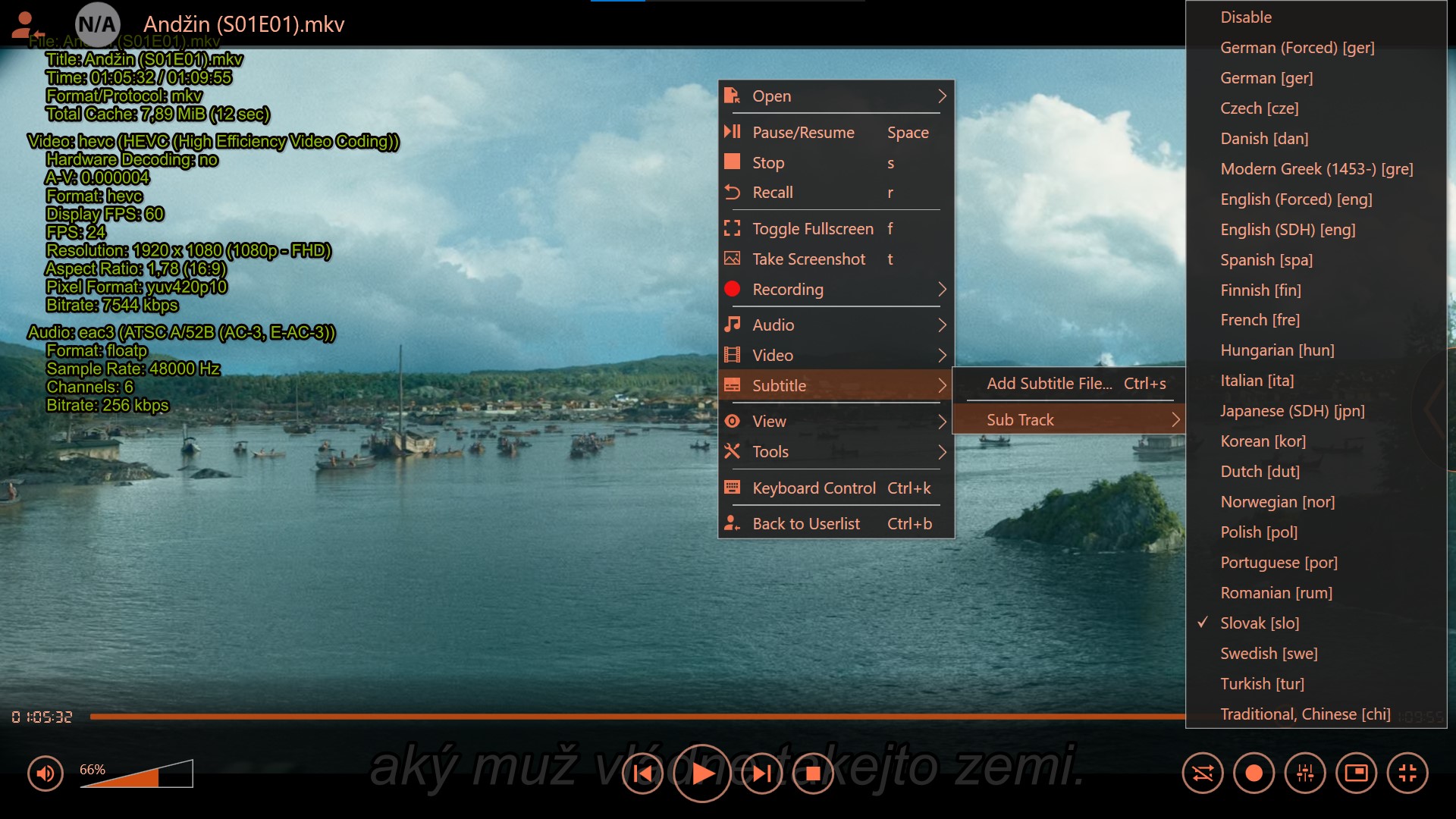Open Keyboard Control from context menu

[x=814, y=488]
